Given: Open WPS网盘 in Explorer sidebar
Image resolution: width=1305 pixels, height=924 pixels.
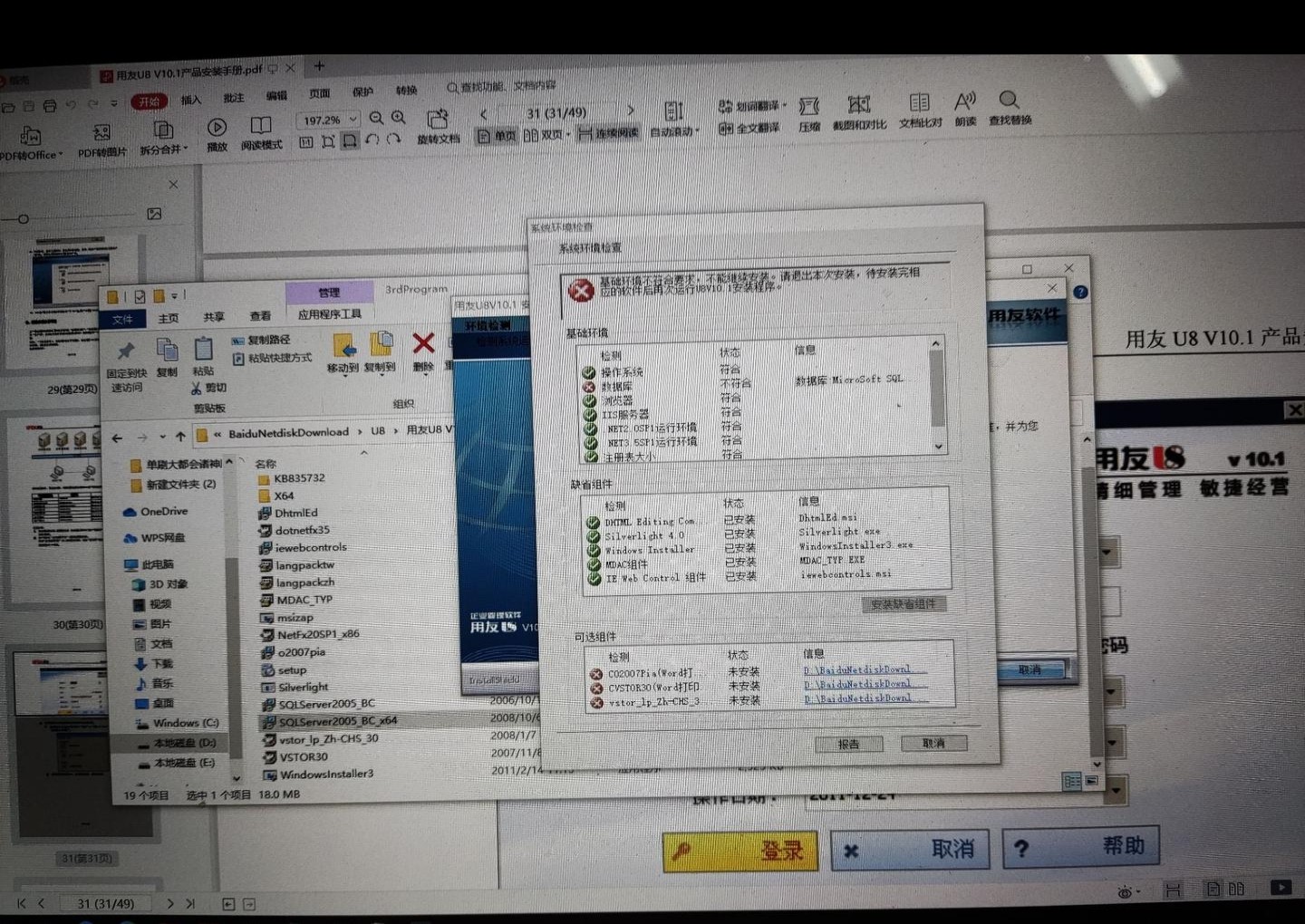Looking at the screenshot, I should tap(154, 538).
